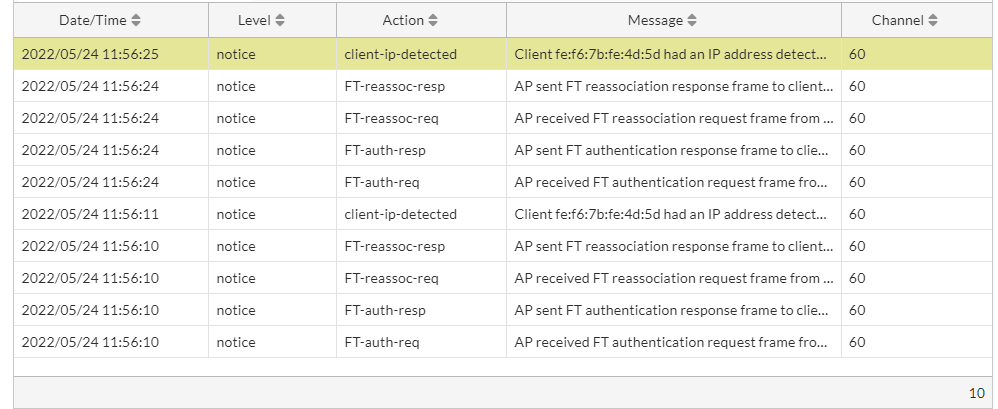Click sort arrows beside Level header

pos(280,20)
